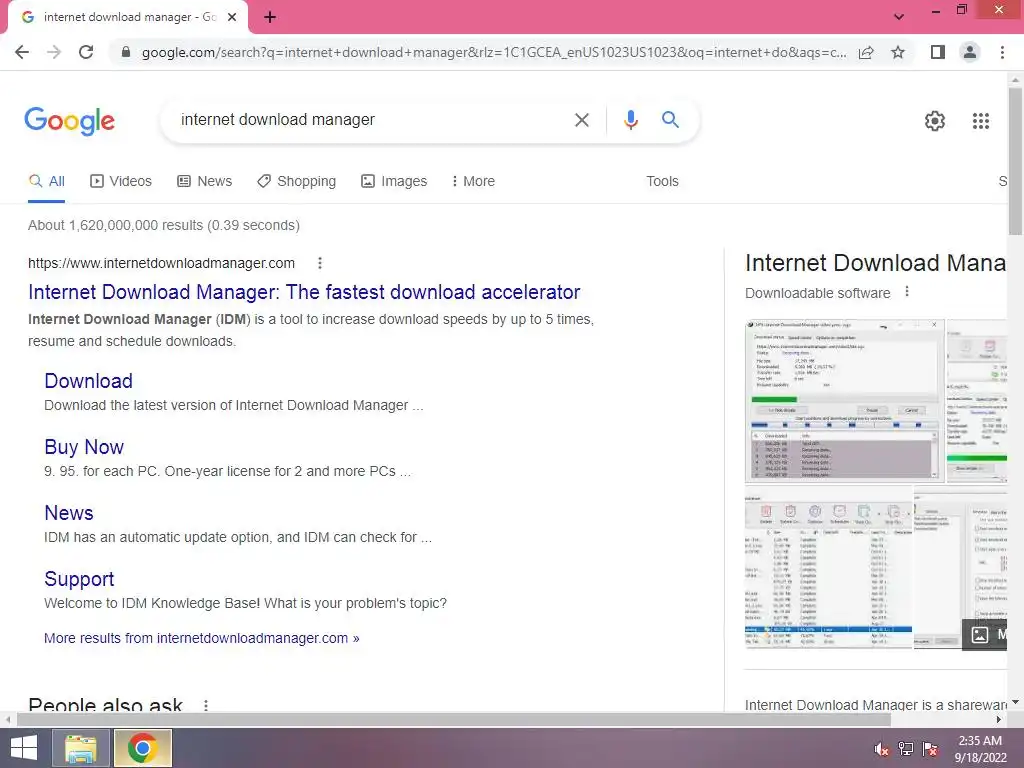The height and width of the screenshot is (768, 1024).
Task: Open Chrome profile avatar menu
Action: [970, 52]
